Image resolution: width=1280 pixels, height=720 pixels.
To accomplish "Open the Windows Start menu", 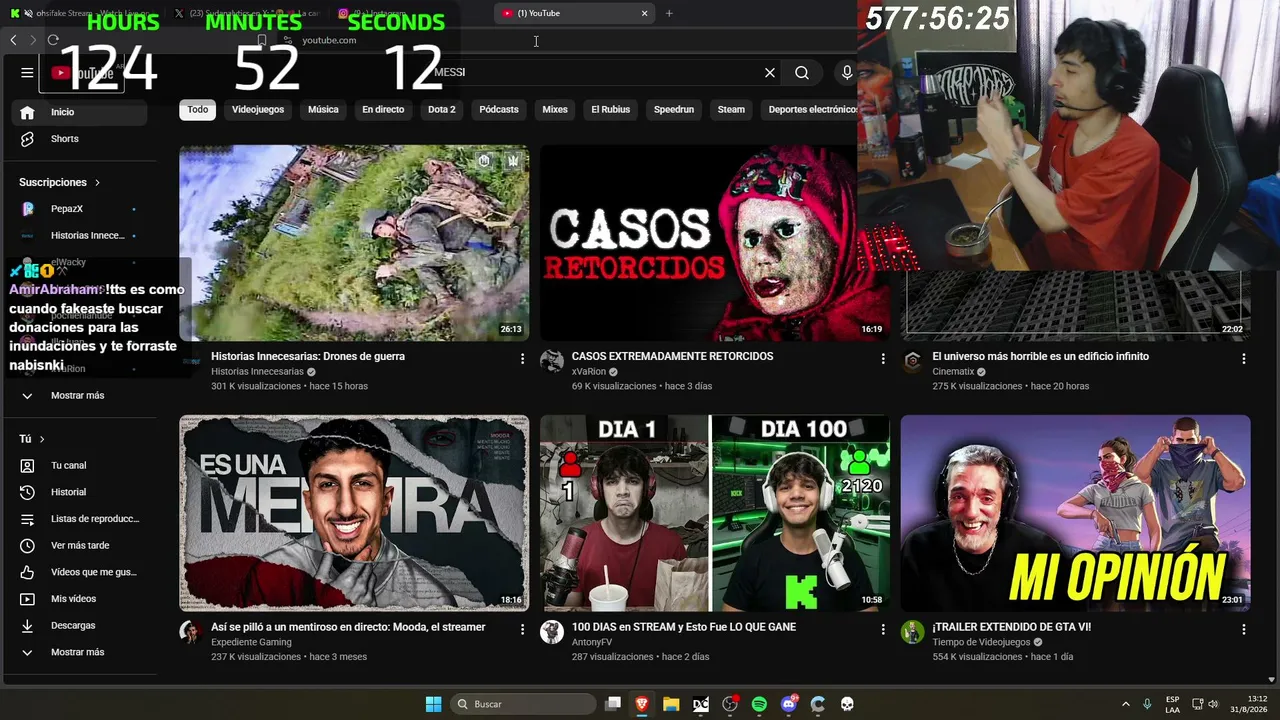I will [x=433, y=704].
